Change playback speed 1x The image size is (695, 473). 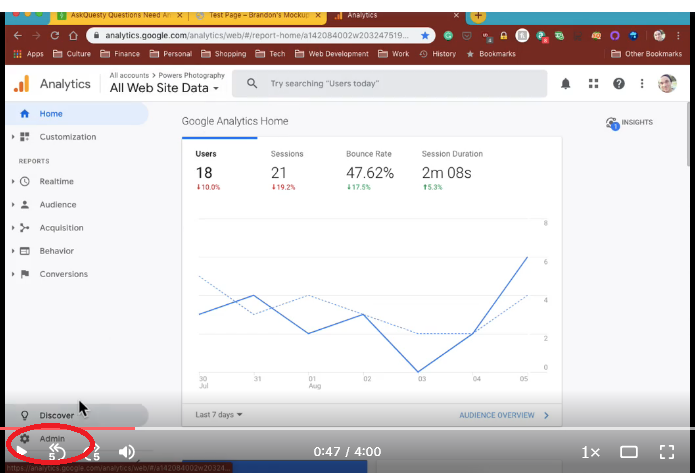point(590,452)
